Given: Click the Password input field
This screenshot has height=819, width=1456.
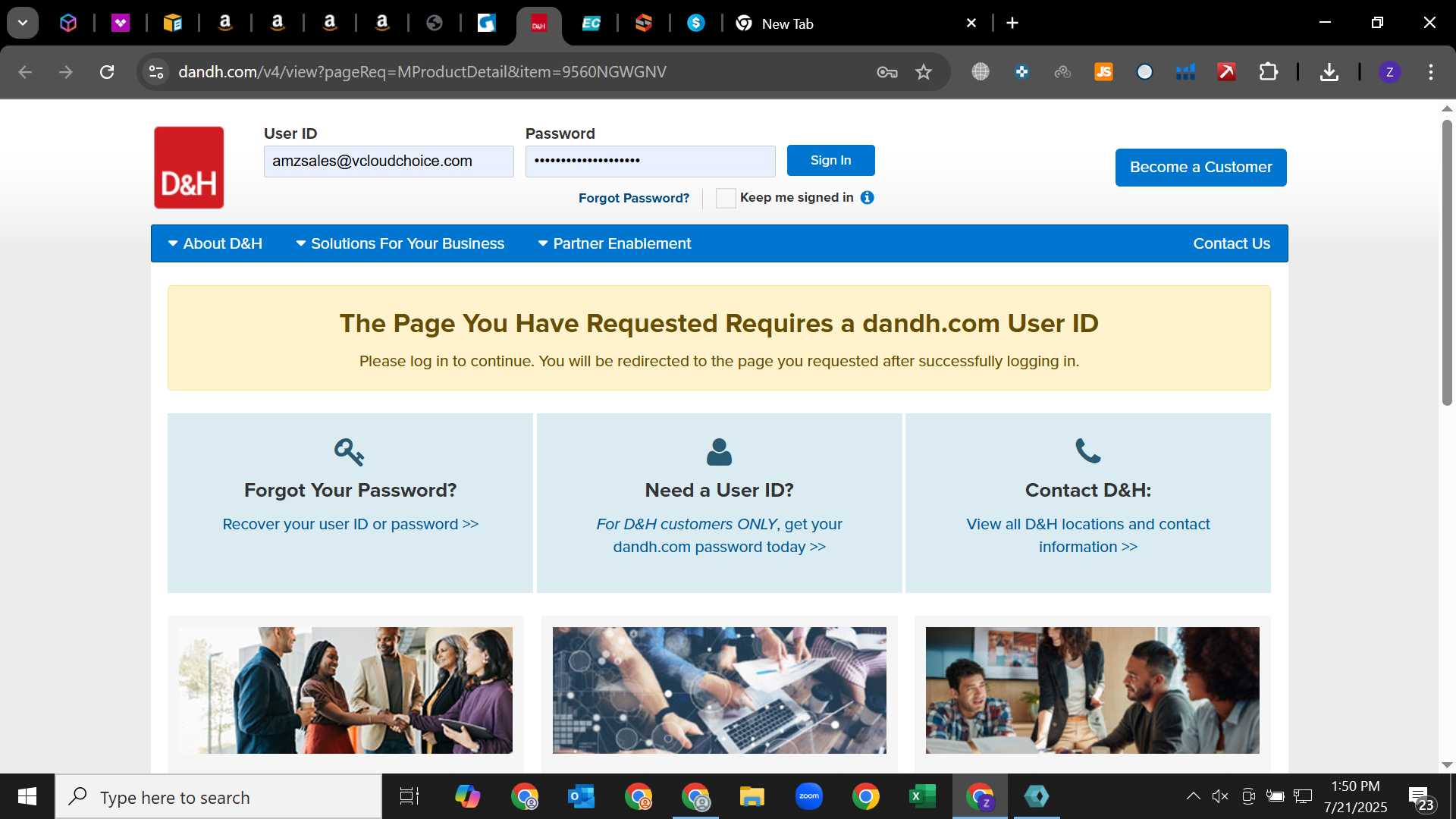Looking at the screenshot, I should 650,162.
